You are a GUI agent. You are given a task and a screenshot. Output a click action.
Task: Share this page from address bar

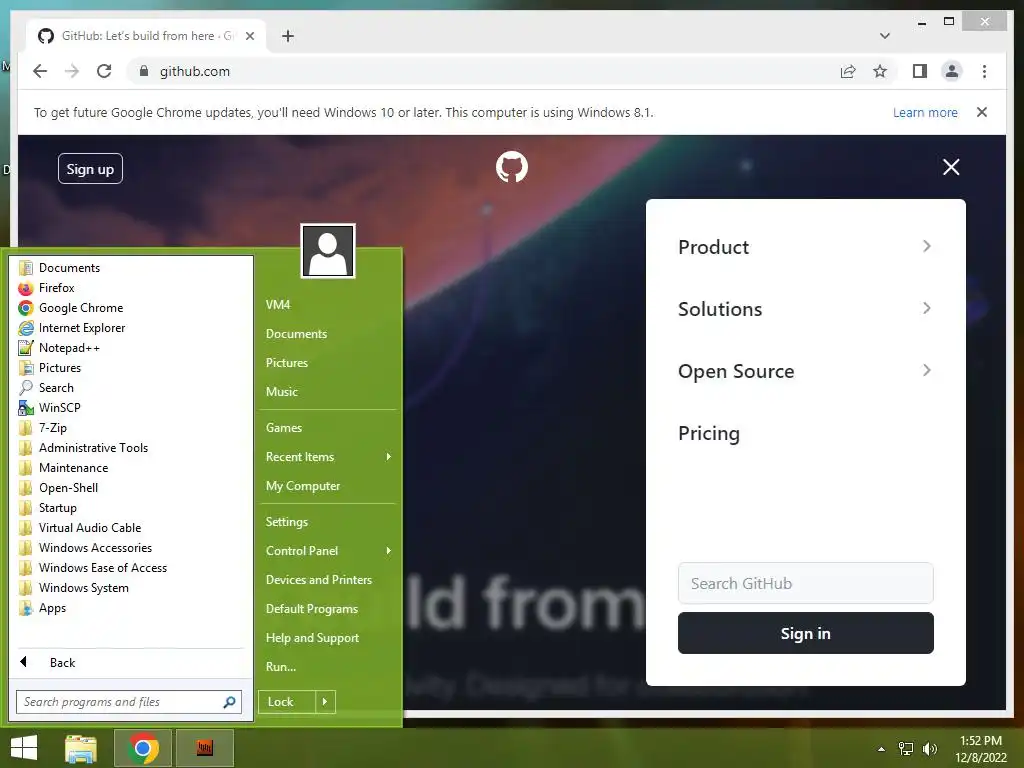tap(848, 71)
